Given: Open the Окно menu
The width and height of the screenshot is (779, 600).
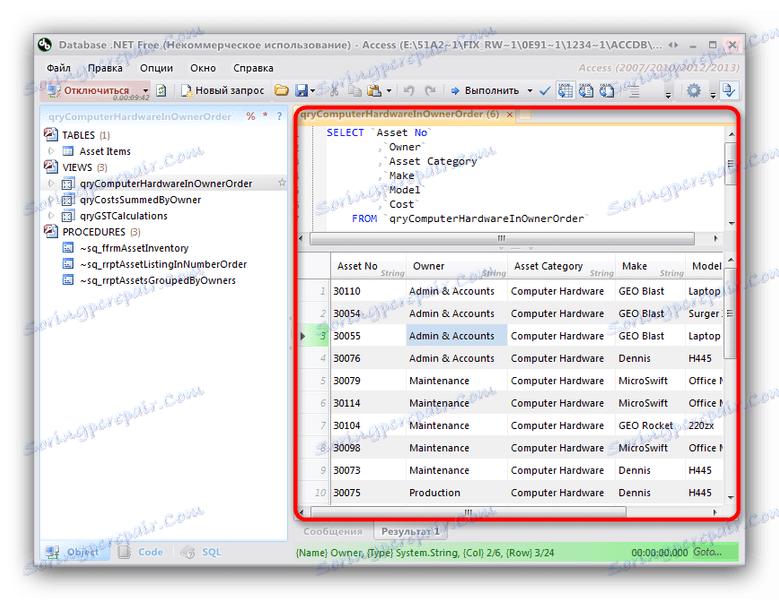Looking at the screenshot, I should (203, 68).
